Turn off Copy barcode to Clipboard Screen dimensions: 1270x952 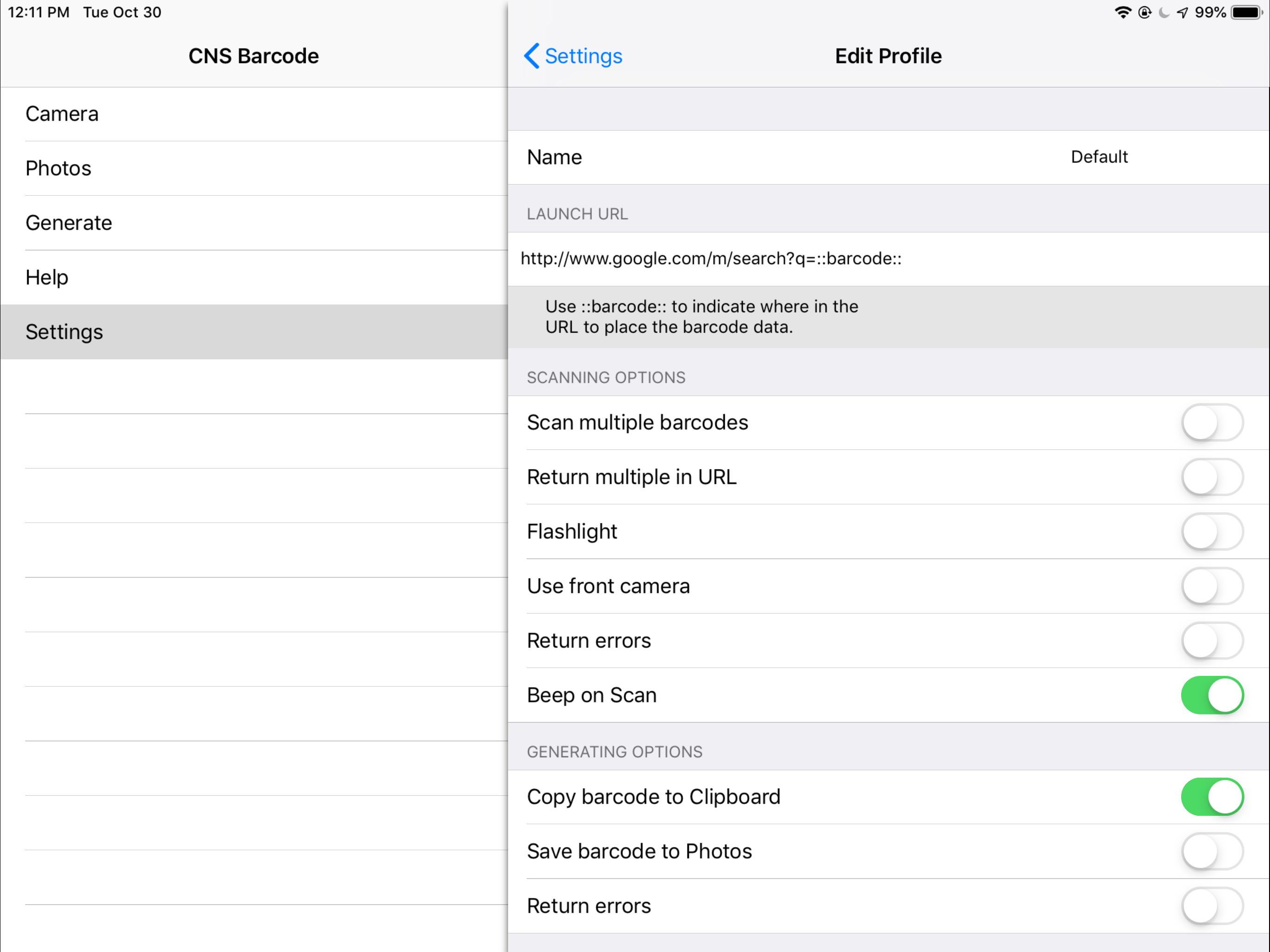click(1212, 797)
